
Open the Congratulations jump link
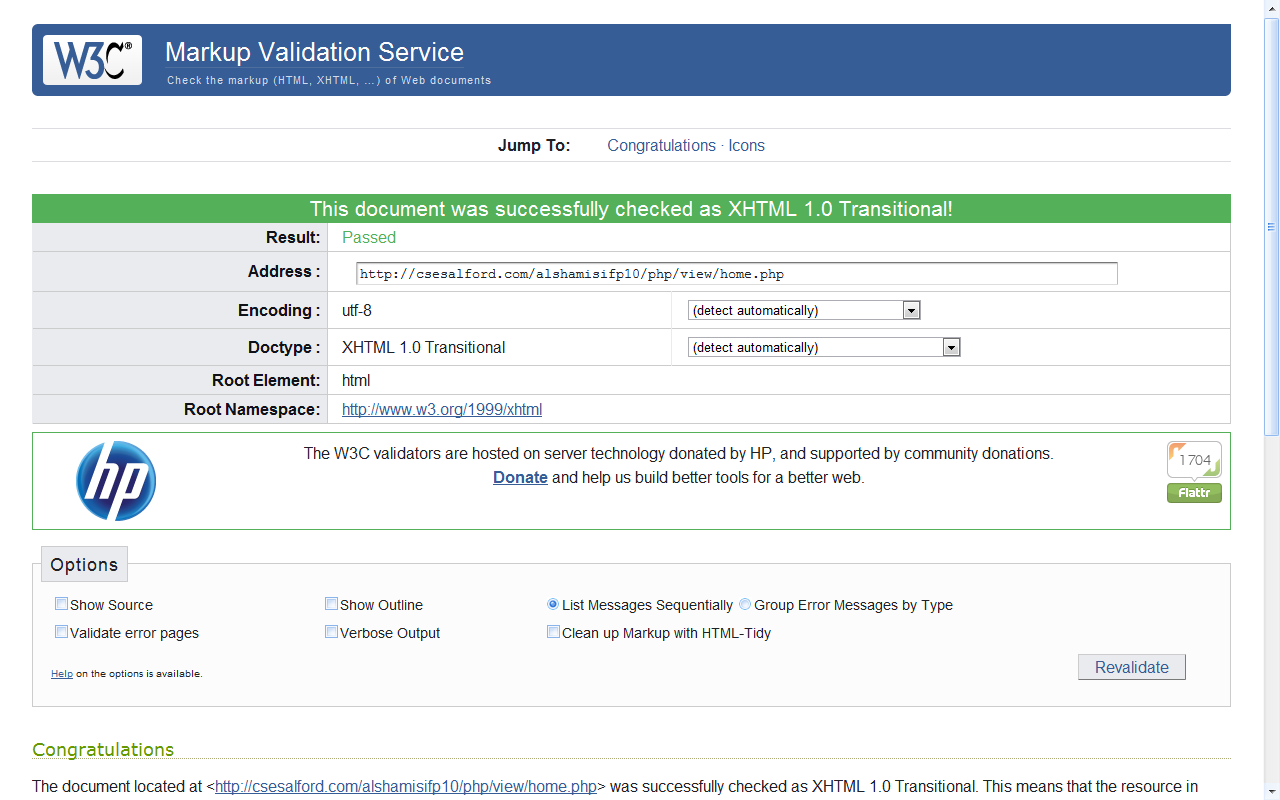(661, 145)
